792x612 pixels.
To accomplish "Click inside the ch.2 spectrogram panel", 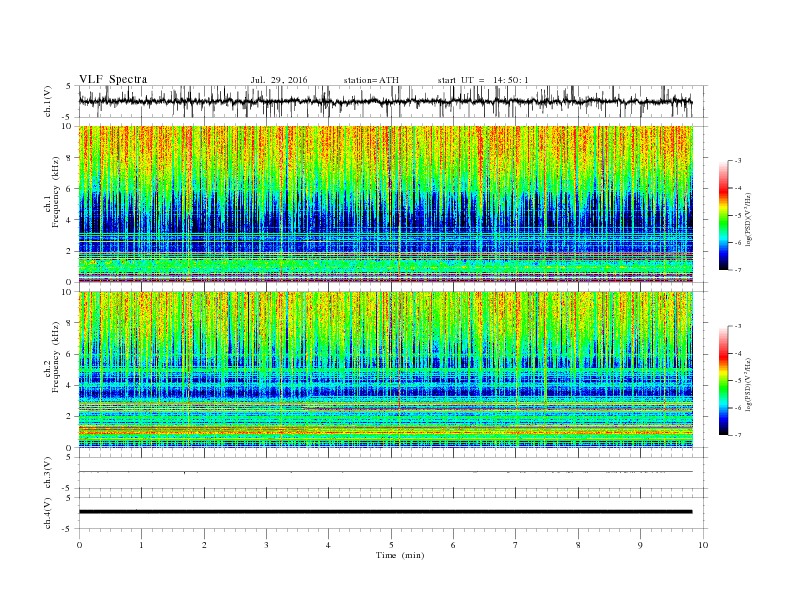I will pos(385,369).
